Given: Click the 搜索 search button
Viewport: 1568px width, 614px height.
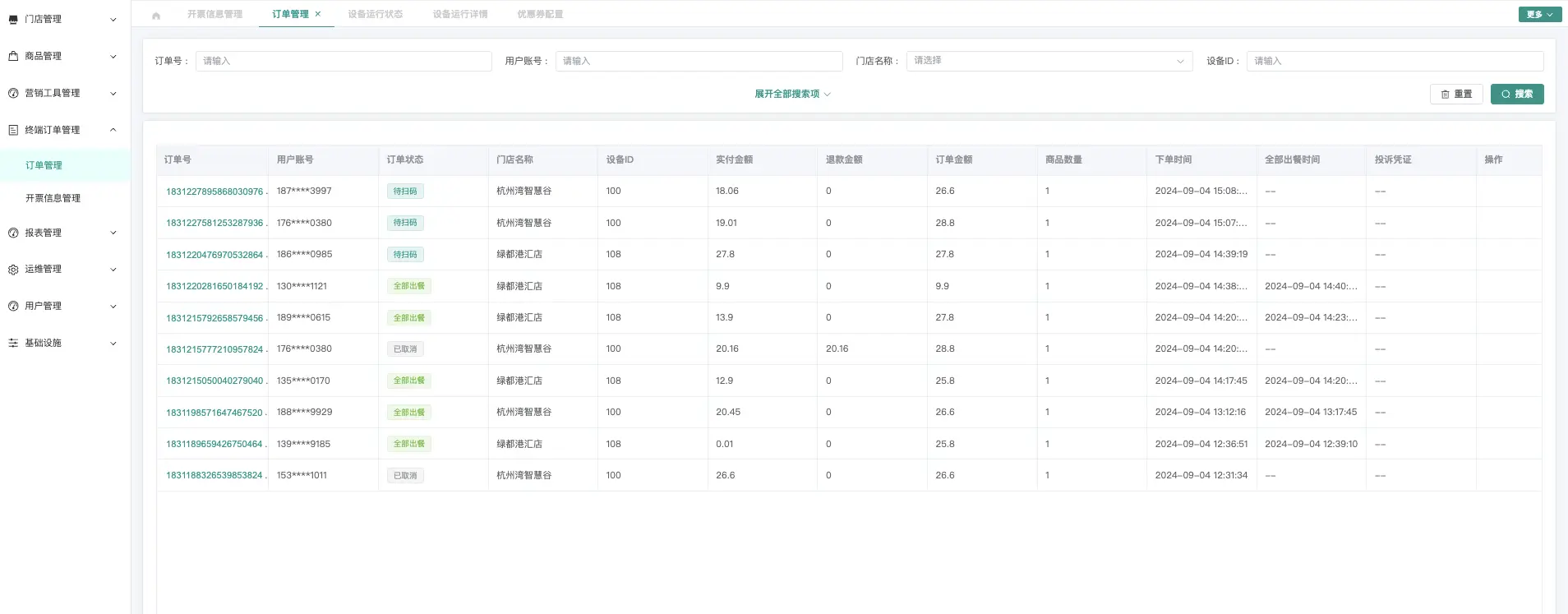Looking at the screenshot, I should [1517, 95].
